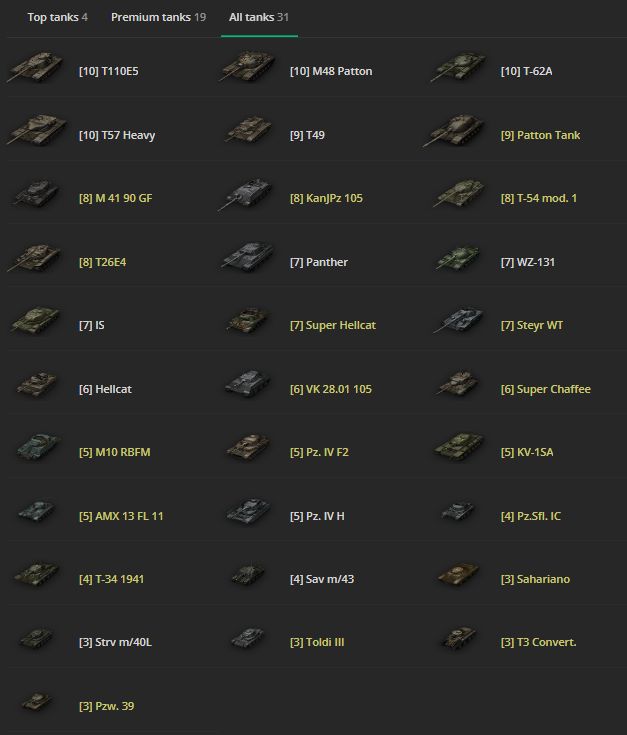The height and width of the screenshot is (735, 627).
Task: Click the T49 tank icon
Action: pyautogui.click(x=248, y=129)
